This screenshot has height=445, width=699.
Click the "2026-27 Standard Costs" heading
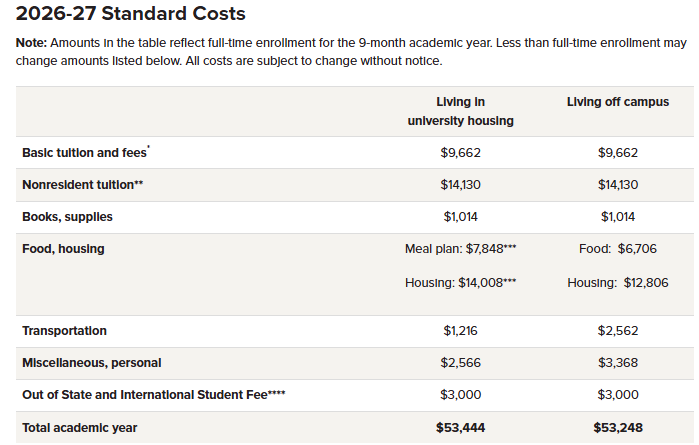point(132,14)
